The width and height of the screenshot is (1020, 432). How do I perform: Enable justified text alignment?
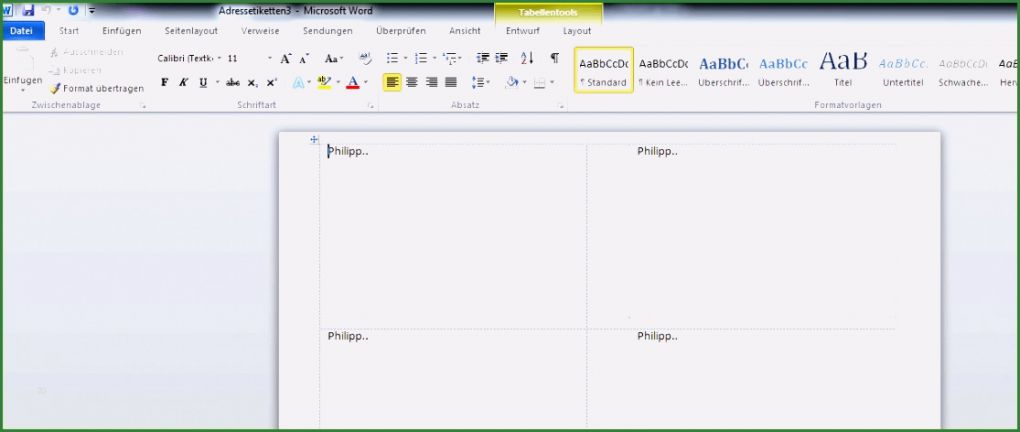pos(451,83)
